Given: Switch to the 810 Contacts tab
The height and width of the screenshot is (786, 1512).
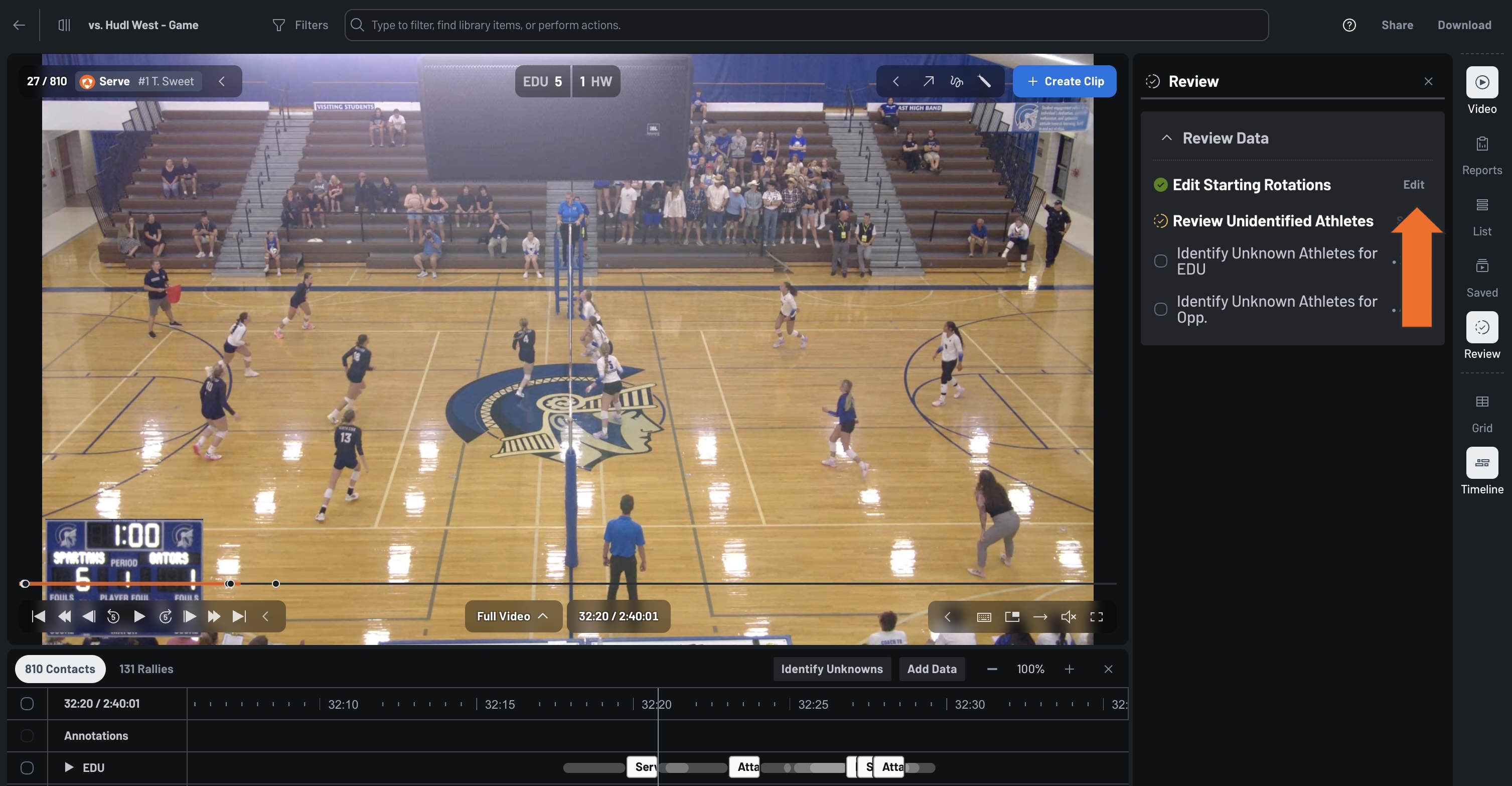Looking at the screenshot, I should (60, 669).
